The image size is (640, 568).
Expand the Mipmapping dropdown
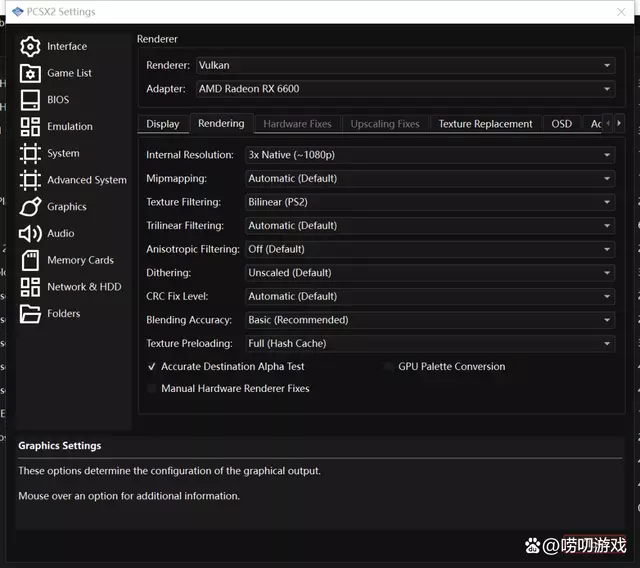(430, 179)
